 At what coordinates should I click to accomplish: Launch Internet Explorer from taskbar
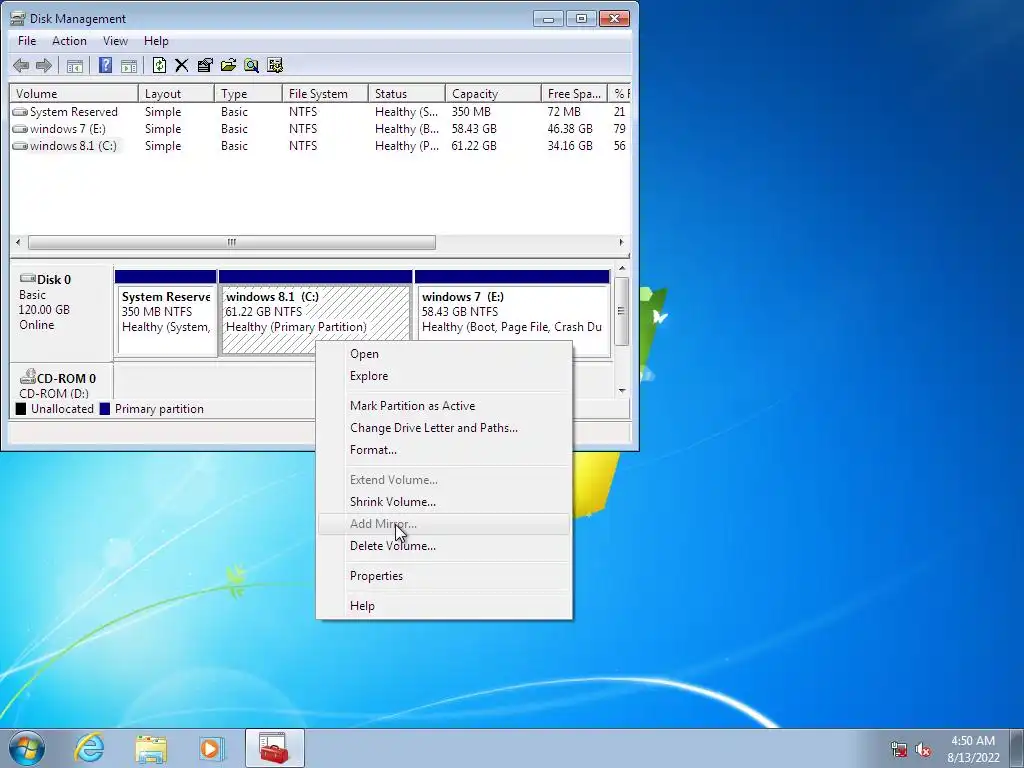tap(89, 748)
